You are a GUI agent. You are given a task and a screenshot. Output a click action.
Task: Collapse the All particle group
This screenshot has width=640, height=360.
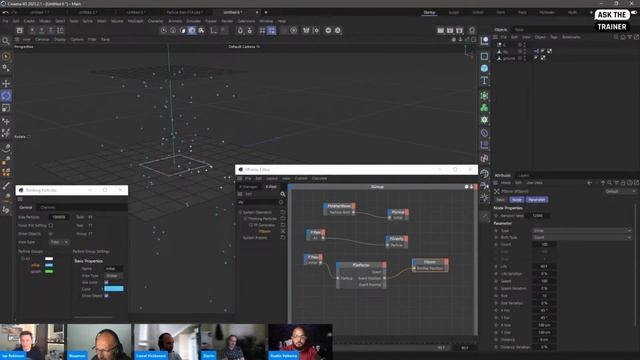22,259
